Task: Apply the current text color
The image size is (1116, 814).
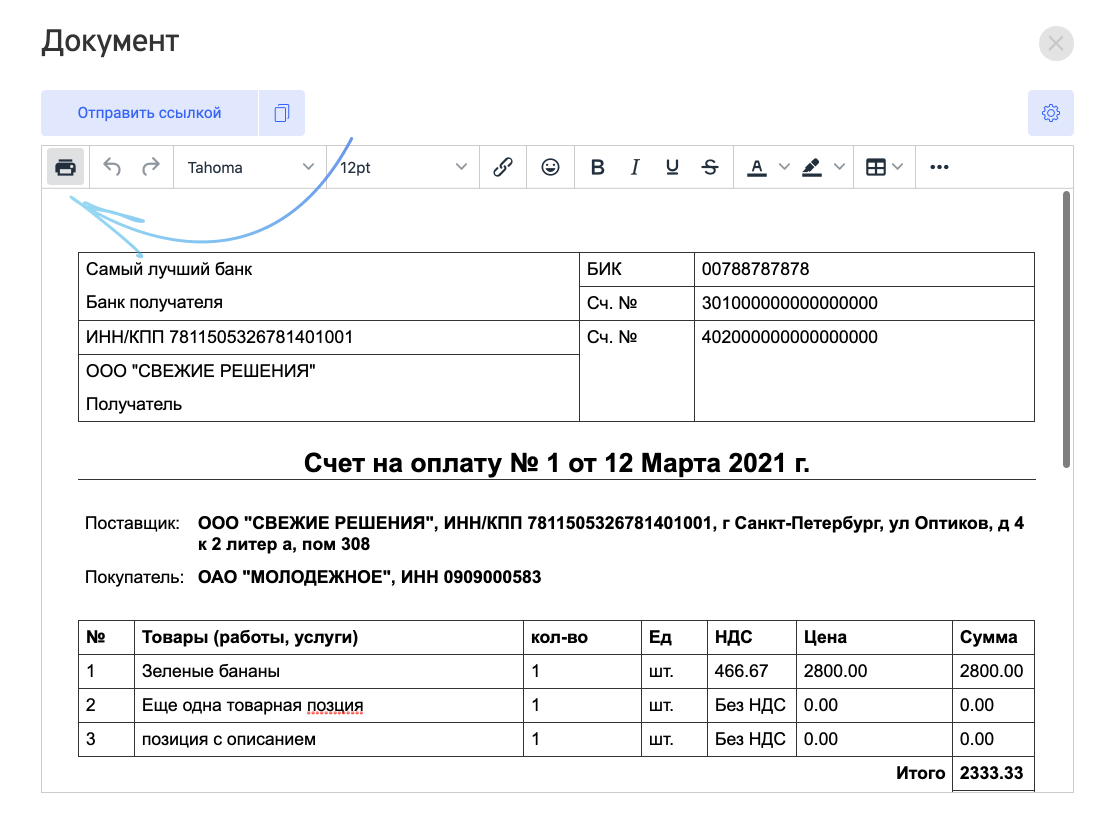Action: coord(757,167)
